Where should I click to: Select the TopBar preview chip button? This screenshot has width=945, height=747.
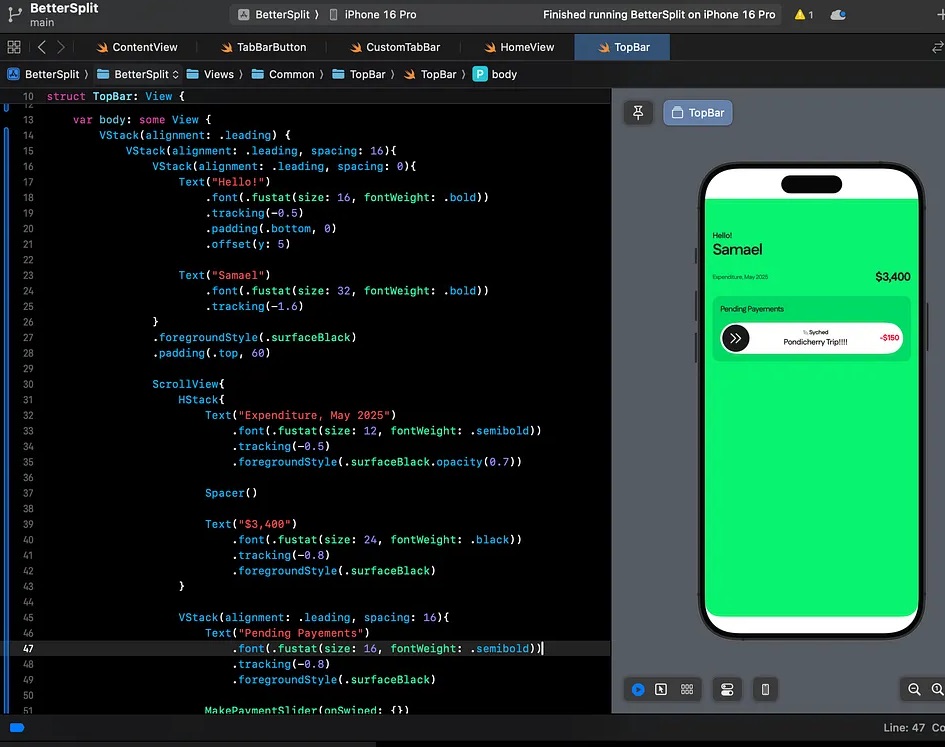(x=698, y=113)
